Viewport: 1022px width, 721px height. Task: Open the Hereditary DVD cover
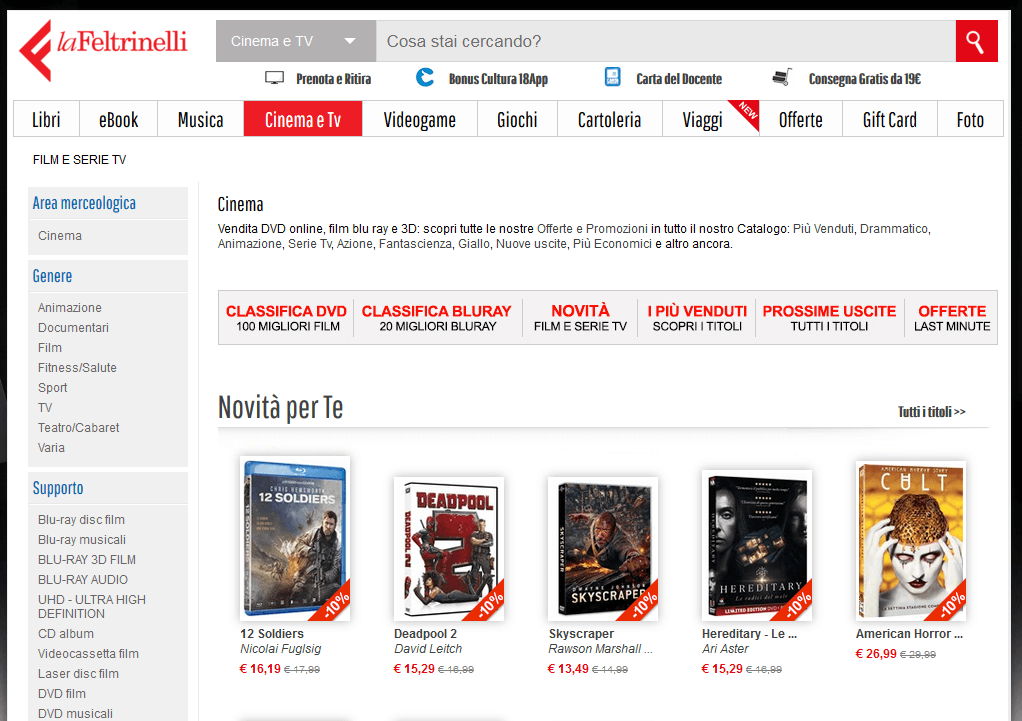coord(757,546)
